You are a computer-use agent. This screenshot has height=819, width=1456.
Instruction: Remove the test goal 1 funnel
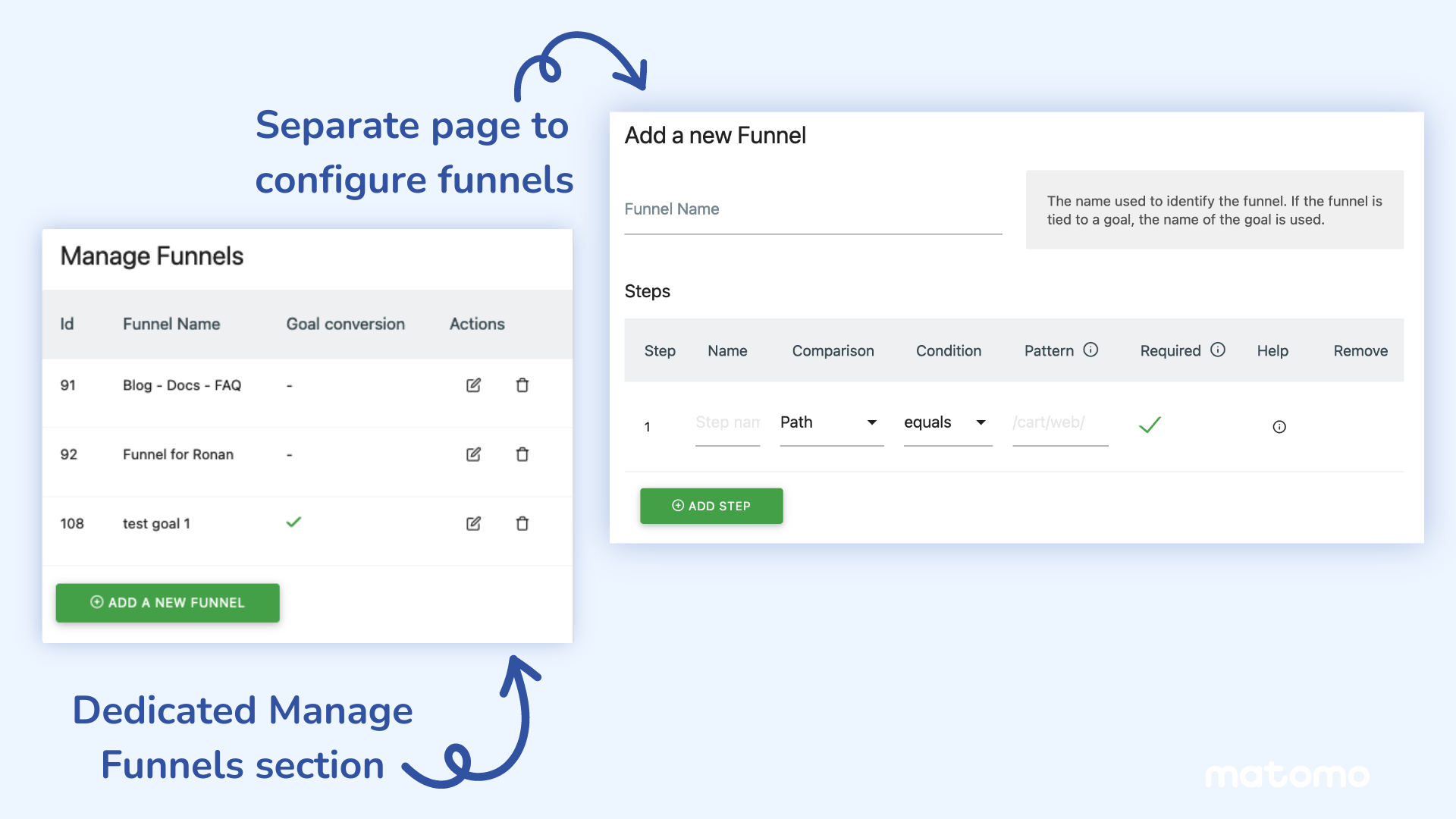[x=522, y=523]
